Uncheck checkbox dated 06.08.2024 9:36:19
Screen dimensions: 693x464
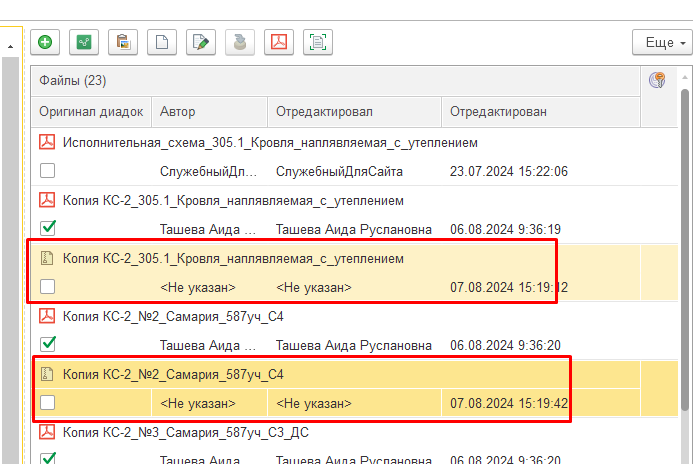tap(47, 229)
